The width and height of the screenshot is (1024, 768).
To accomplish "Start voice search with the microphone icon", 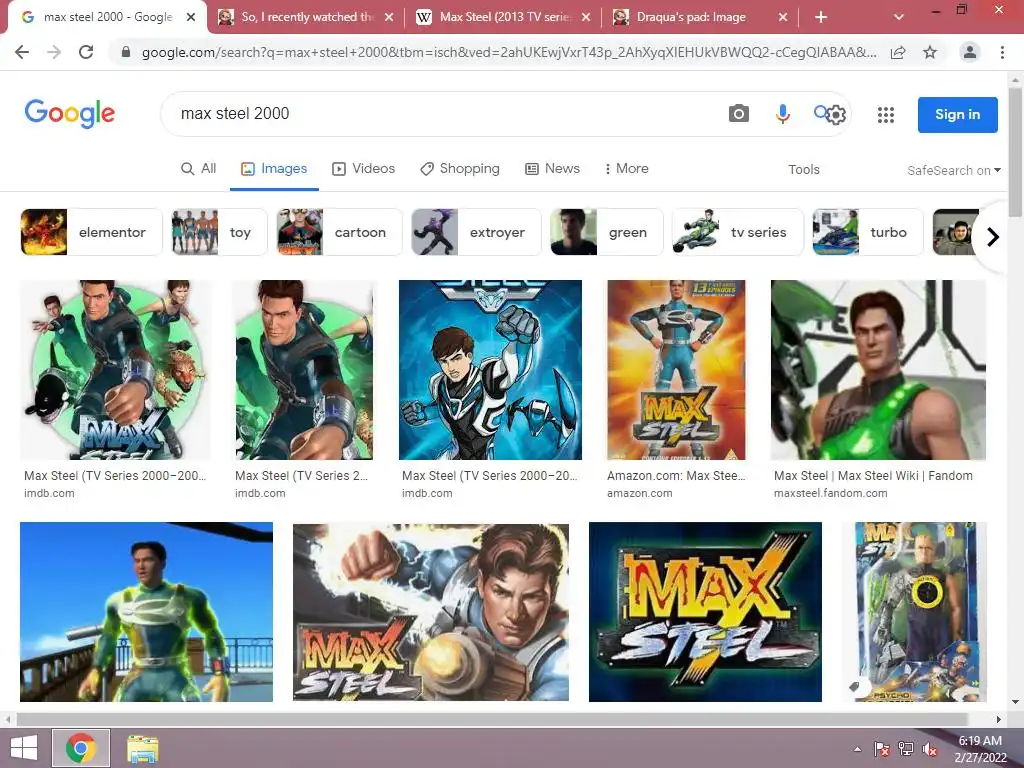I will pyautogui.click(x=782, y=114).
